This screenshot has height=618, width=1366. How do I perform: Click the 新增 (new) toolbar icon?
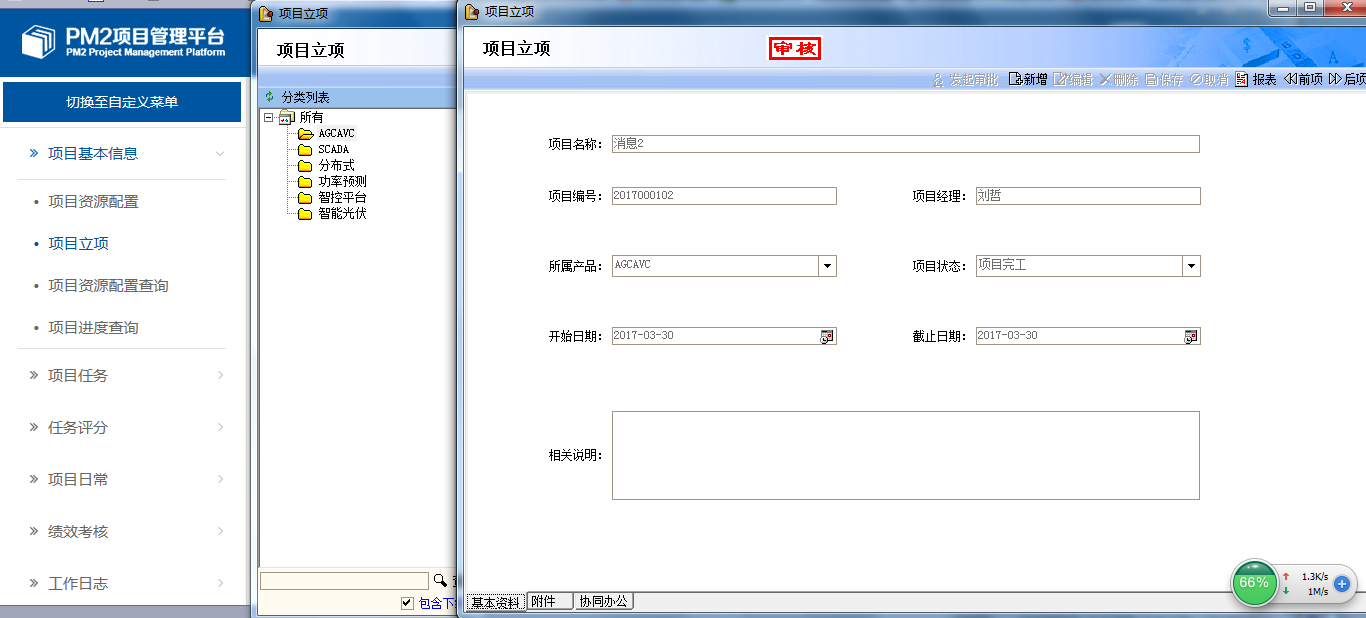click(x=1015, y=80)
